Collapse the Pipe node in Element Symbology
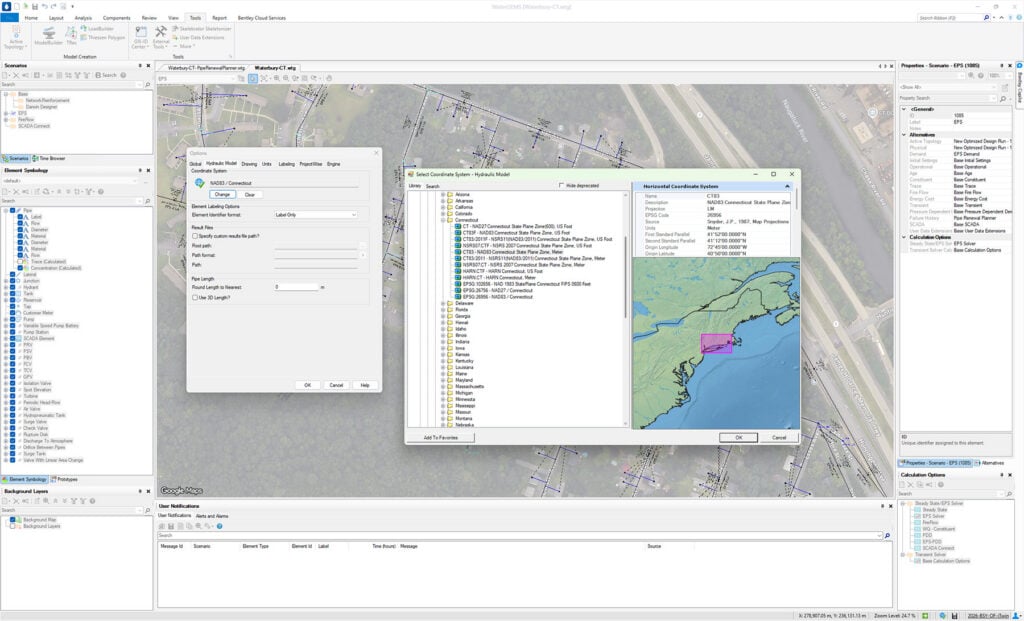This screenshot has height=621, width=1024. tap(6, 211)
